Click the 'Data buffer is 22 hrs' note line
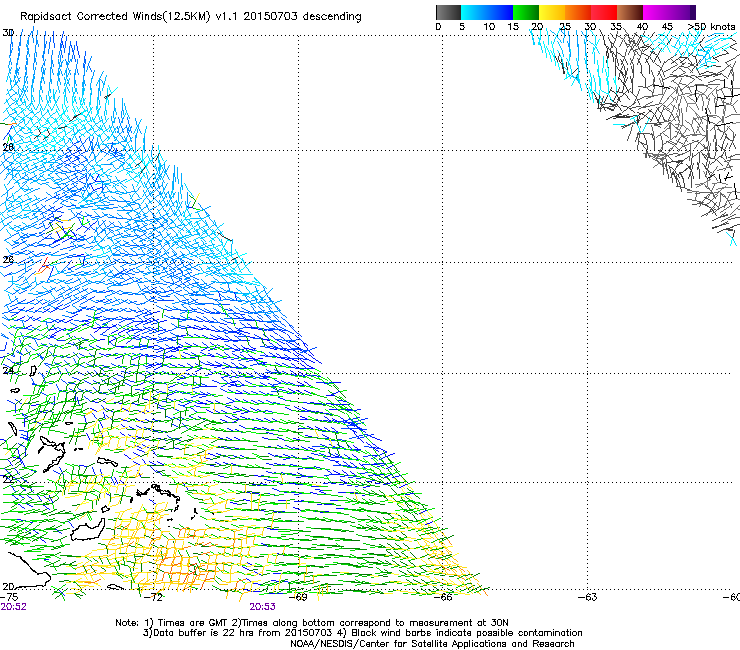 click(x=362, y=633)
